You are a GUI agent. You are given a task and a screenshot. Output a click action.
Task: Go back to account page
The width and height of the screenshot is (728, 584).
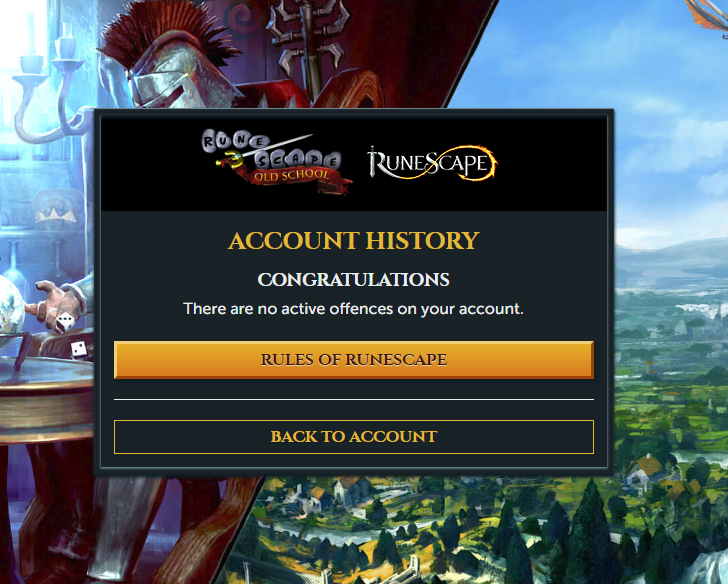[354, 437]
